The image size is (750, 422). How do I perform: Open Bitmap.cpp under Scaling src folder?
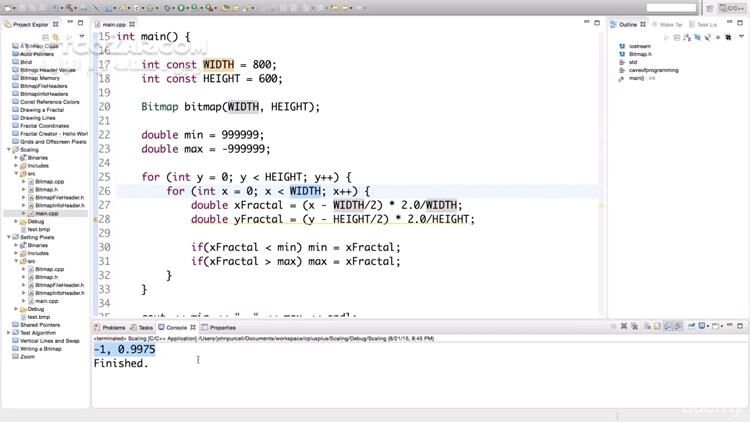[49, 181]
